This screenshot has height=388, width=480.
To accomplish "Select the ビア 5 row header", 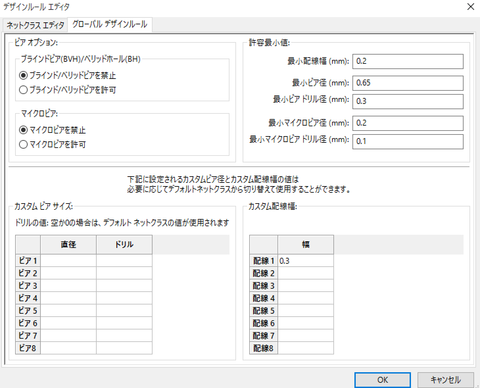I will click(28, 311).
